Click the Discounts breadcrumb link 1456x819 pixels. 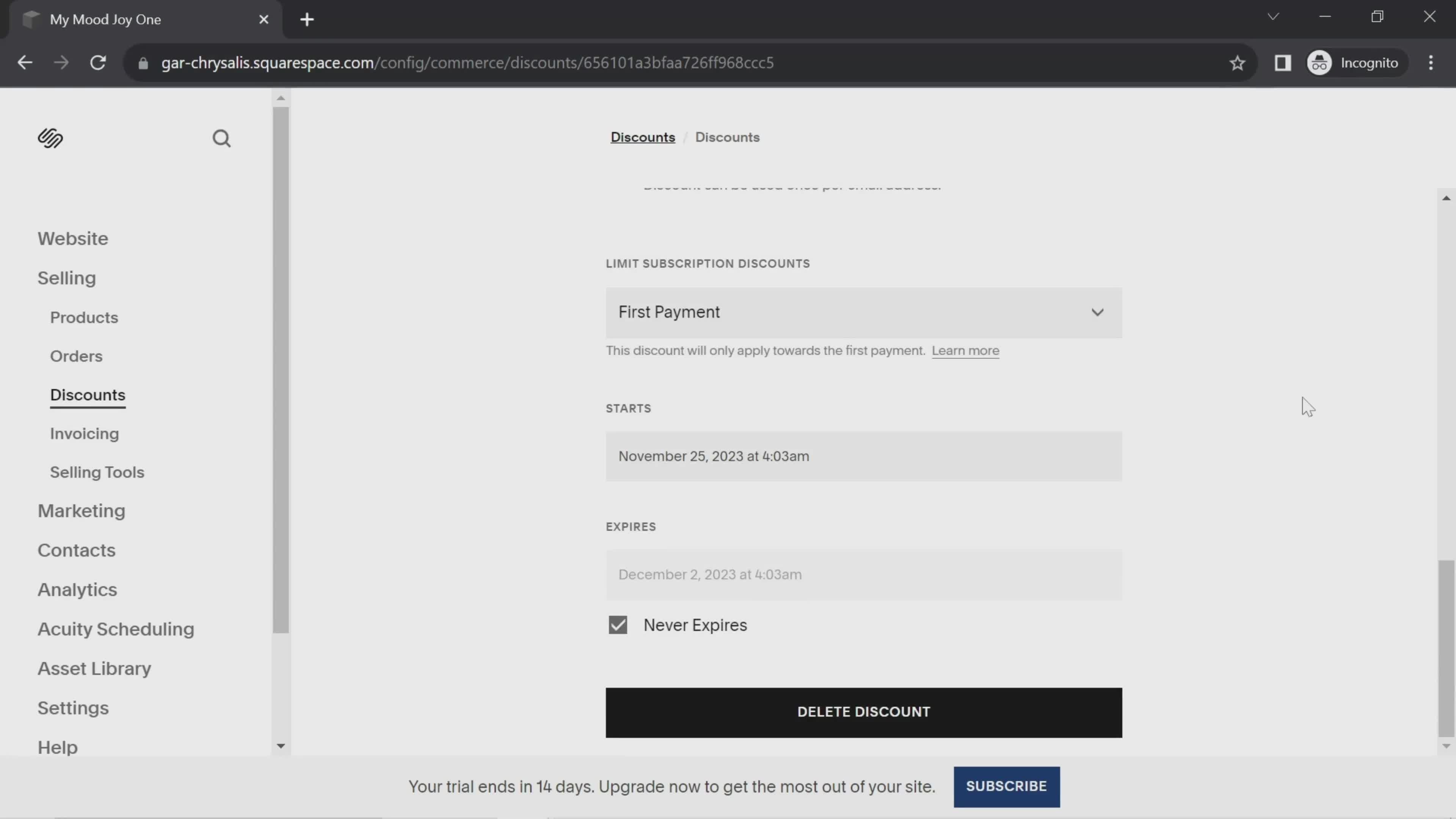point(643,137)
